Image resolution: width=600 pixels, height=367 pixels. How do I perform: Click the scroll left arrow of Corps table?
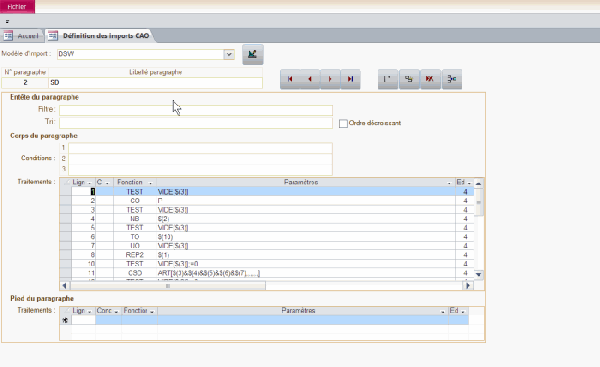point(64,285)
